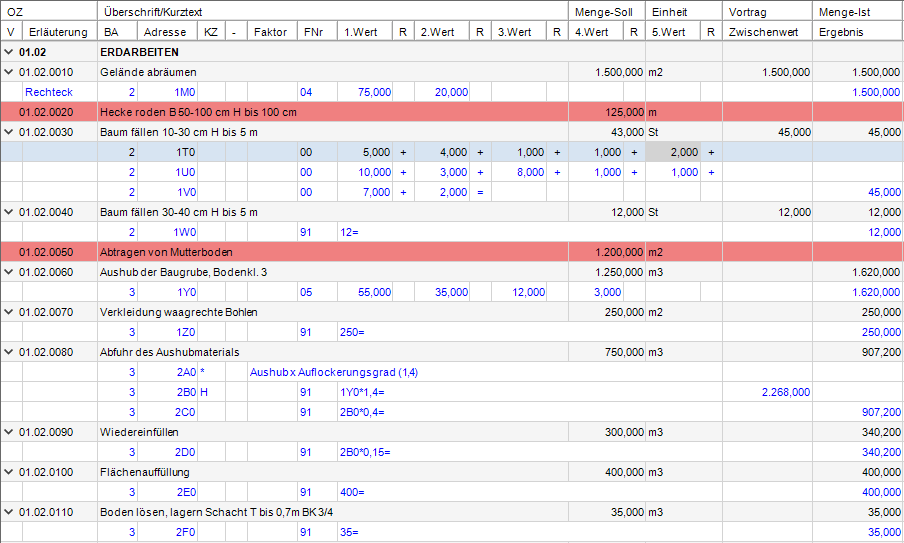Screen dimensions: 904x543
Task: Click the Ergebnis column header
Action: click(x=858, y=32)
